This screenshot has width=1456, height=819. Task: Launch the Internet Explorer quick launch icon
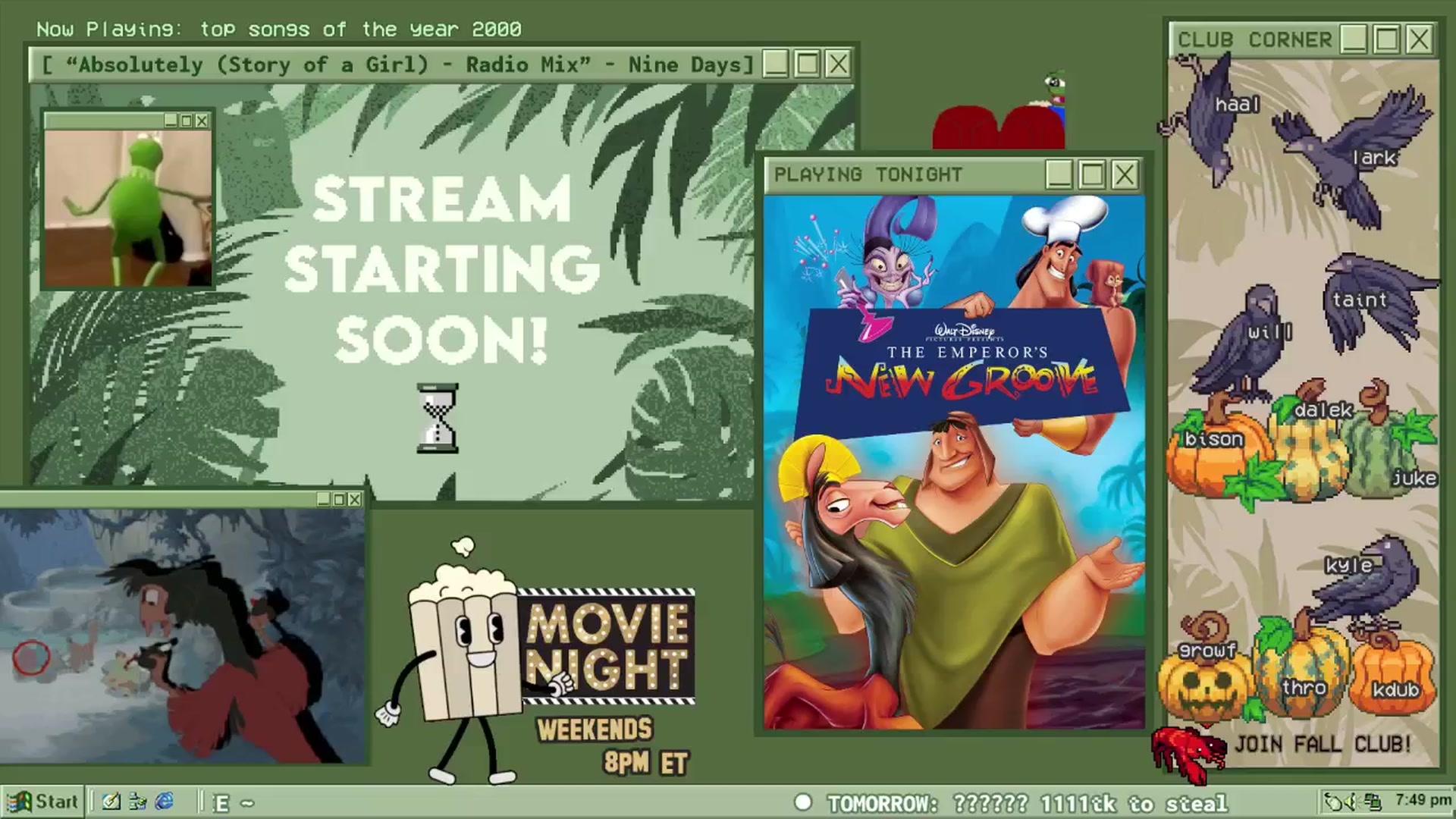[x=164, y=802]
